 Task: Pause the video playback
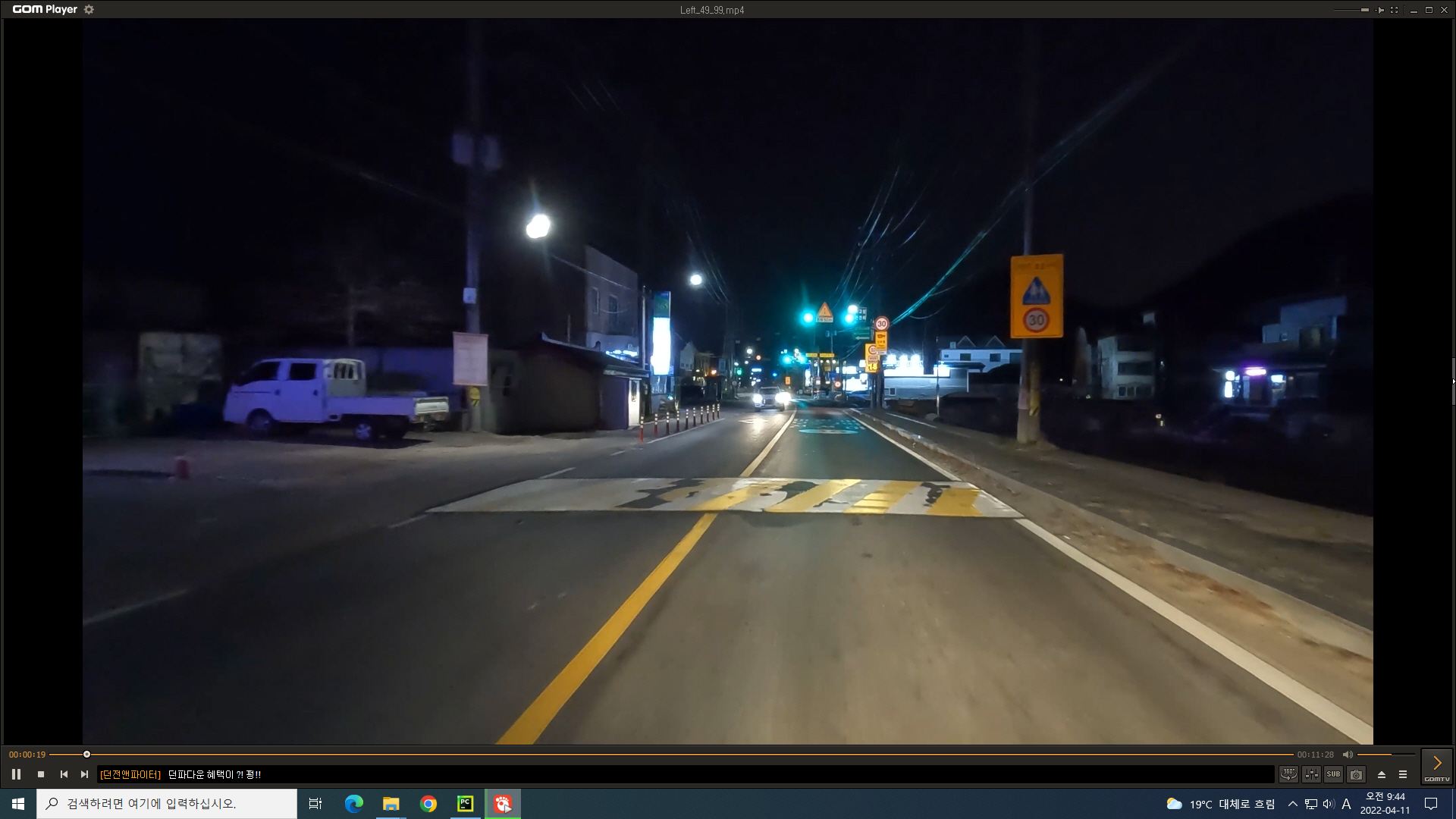pyautogui.click(x=17, y=774)
